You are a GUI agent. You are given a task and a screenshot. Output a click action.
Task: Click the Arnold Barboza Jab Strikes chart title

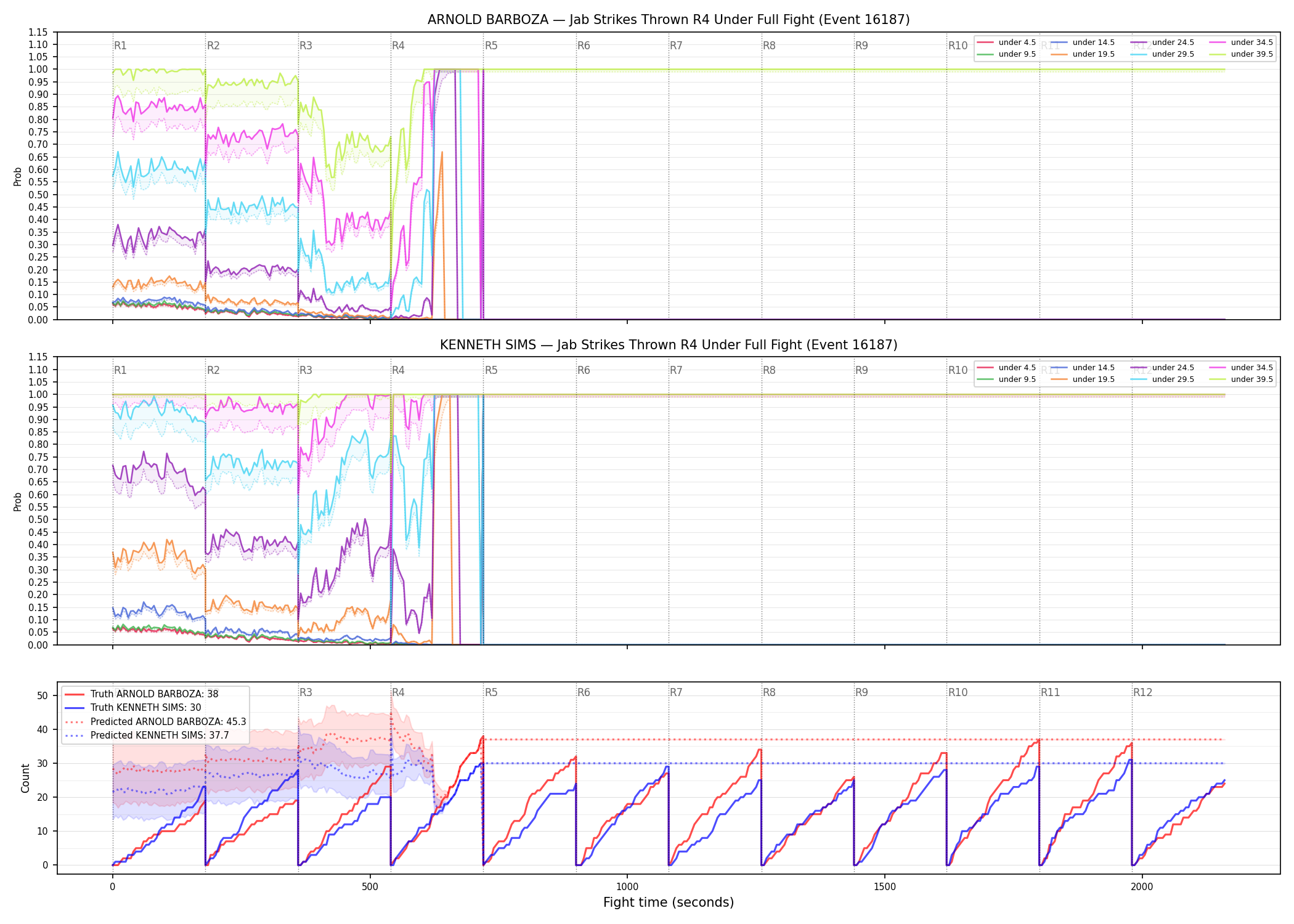669,20
